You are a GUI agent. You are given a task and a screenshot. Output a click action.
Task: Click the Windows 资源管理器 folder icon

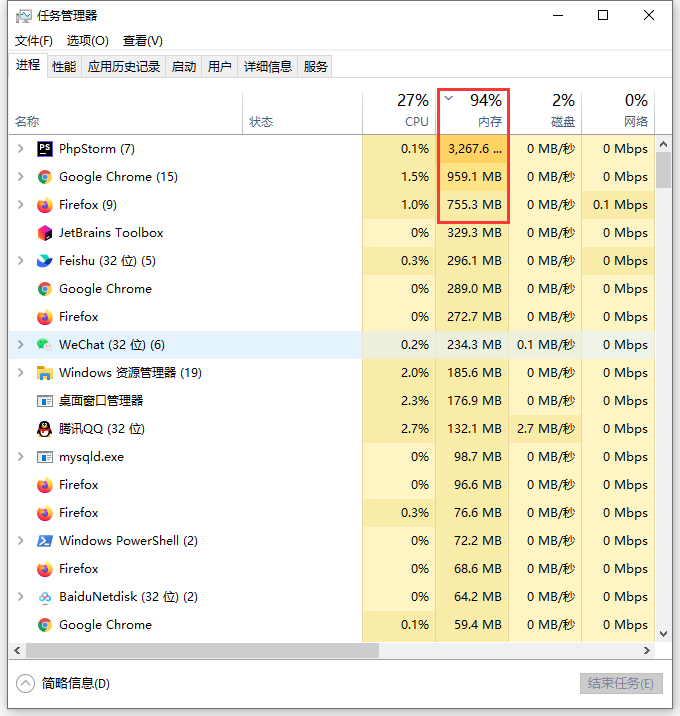(45, 373)
